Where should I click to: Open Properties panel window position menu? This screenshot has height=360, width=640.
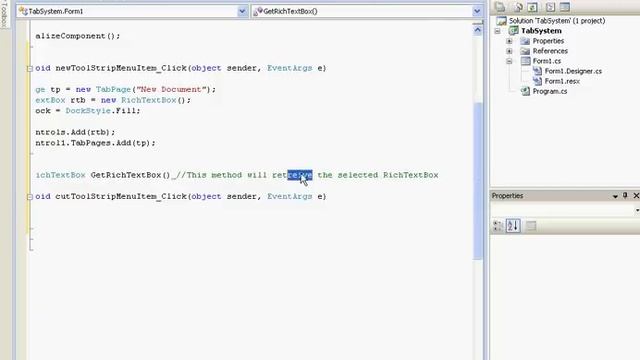(x=615, y=196)
